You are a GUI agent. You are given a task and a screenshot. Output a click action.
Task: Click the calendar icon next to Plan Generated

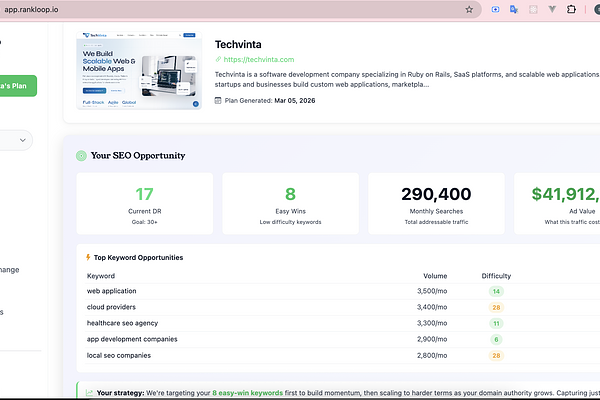coord(219,100)
